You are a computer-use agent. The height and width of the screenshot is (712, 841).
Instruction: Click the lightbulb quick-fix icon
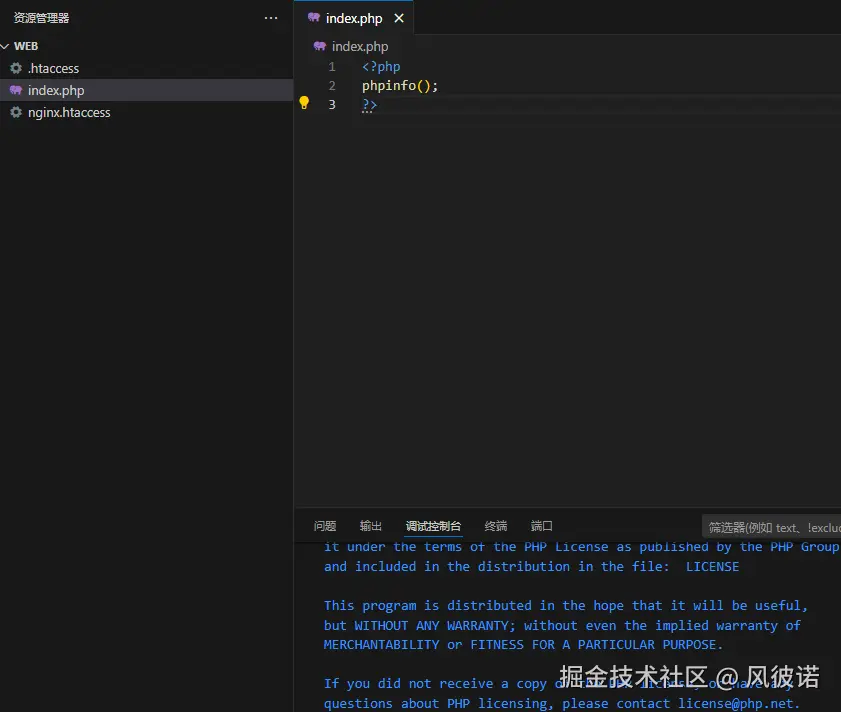304,102
